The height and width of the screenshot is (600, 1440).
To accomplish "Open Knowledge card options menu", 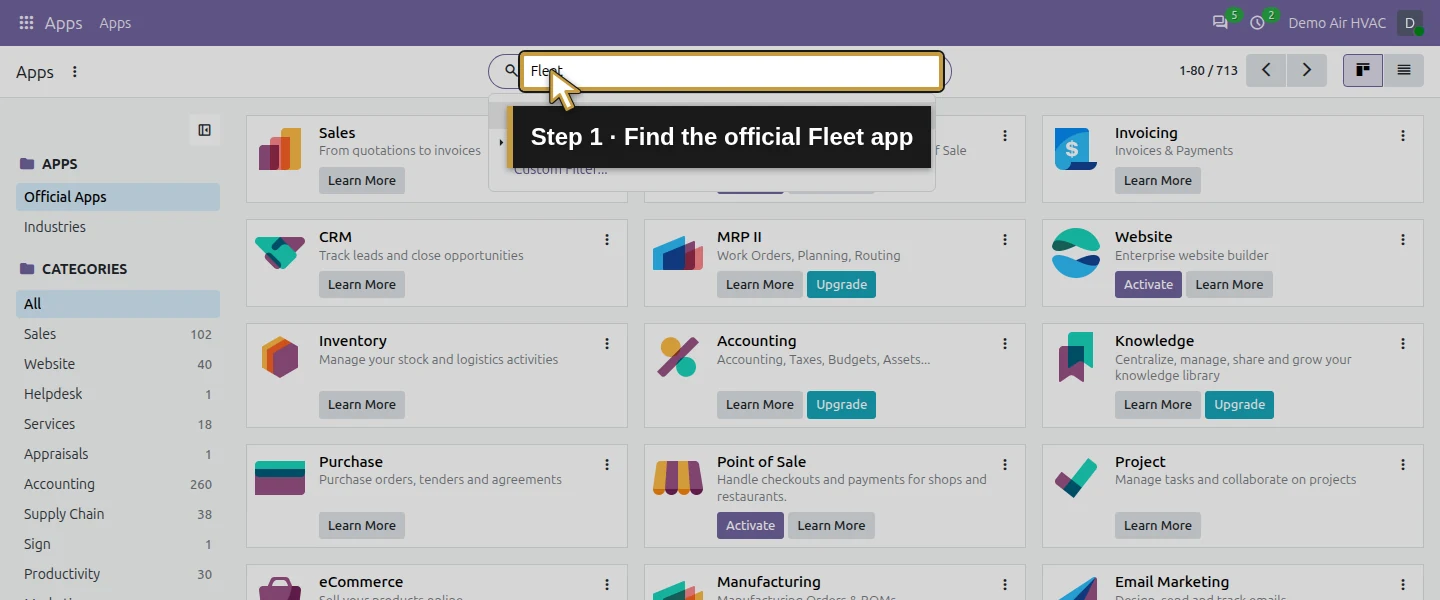I will (x=1403, y=344).
